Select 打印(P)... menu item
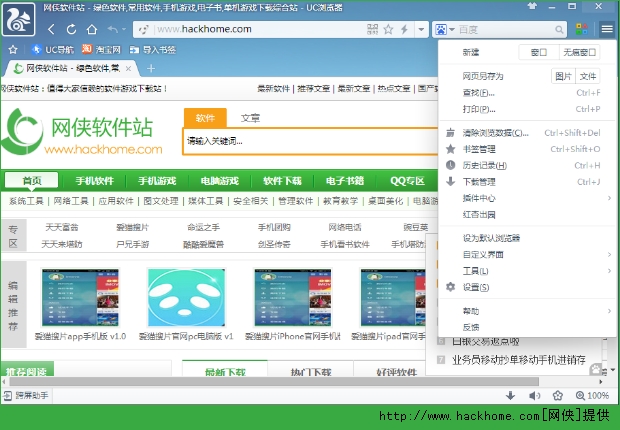The width and height of the screenshot is (620, 430). (x=527, y=109)
